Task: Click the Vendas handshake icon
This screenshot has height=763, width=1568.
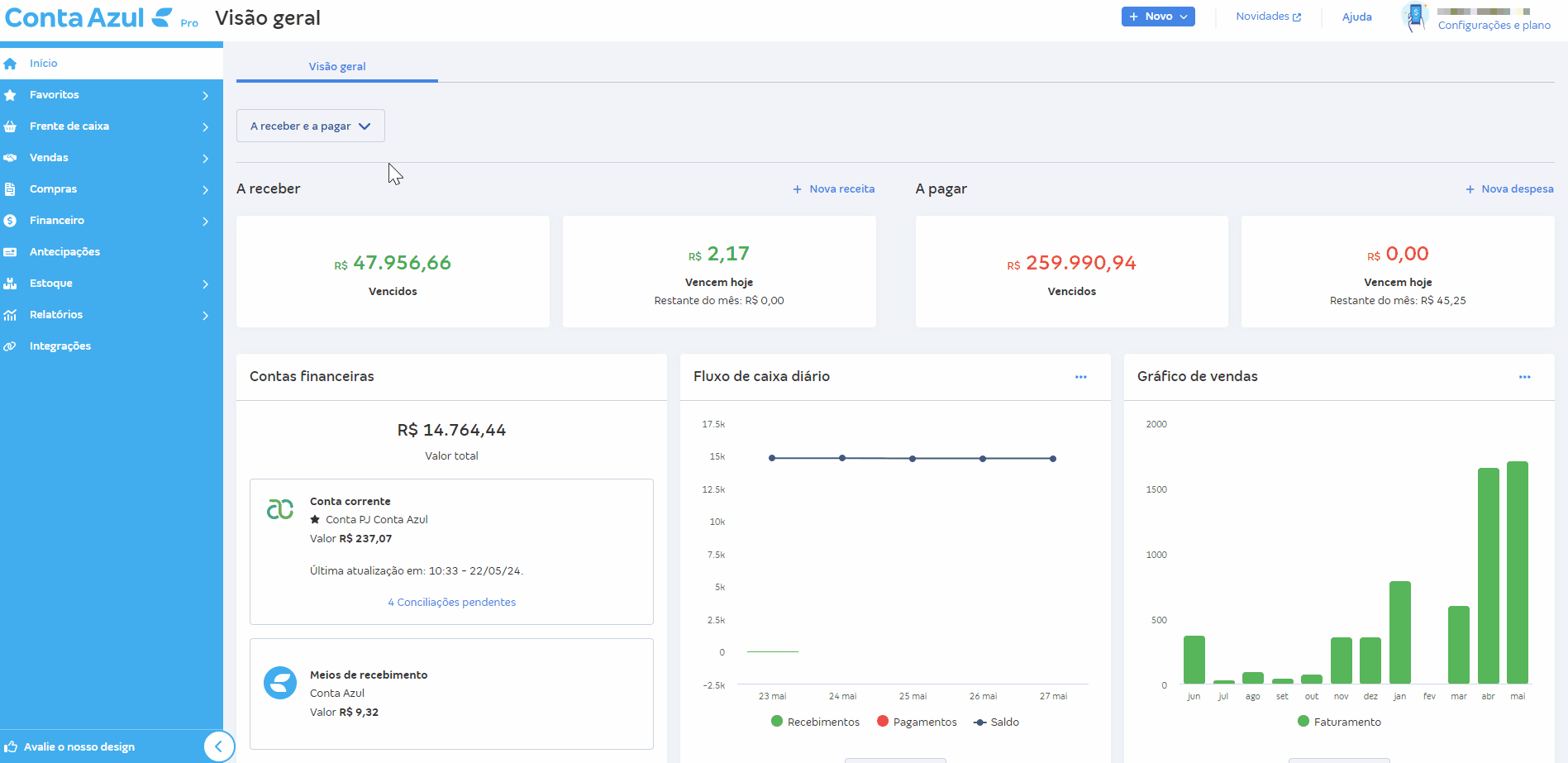Action: pos(10,158)
